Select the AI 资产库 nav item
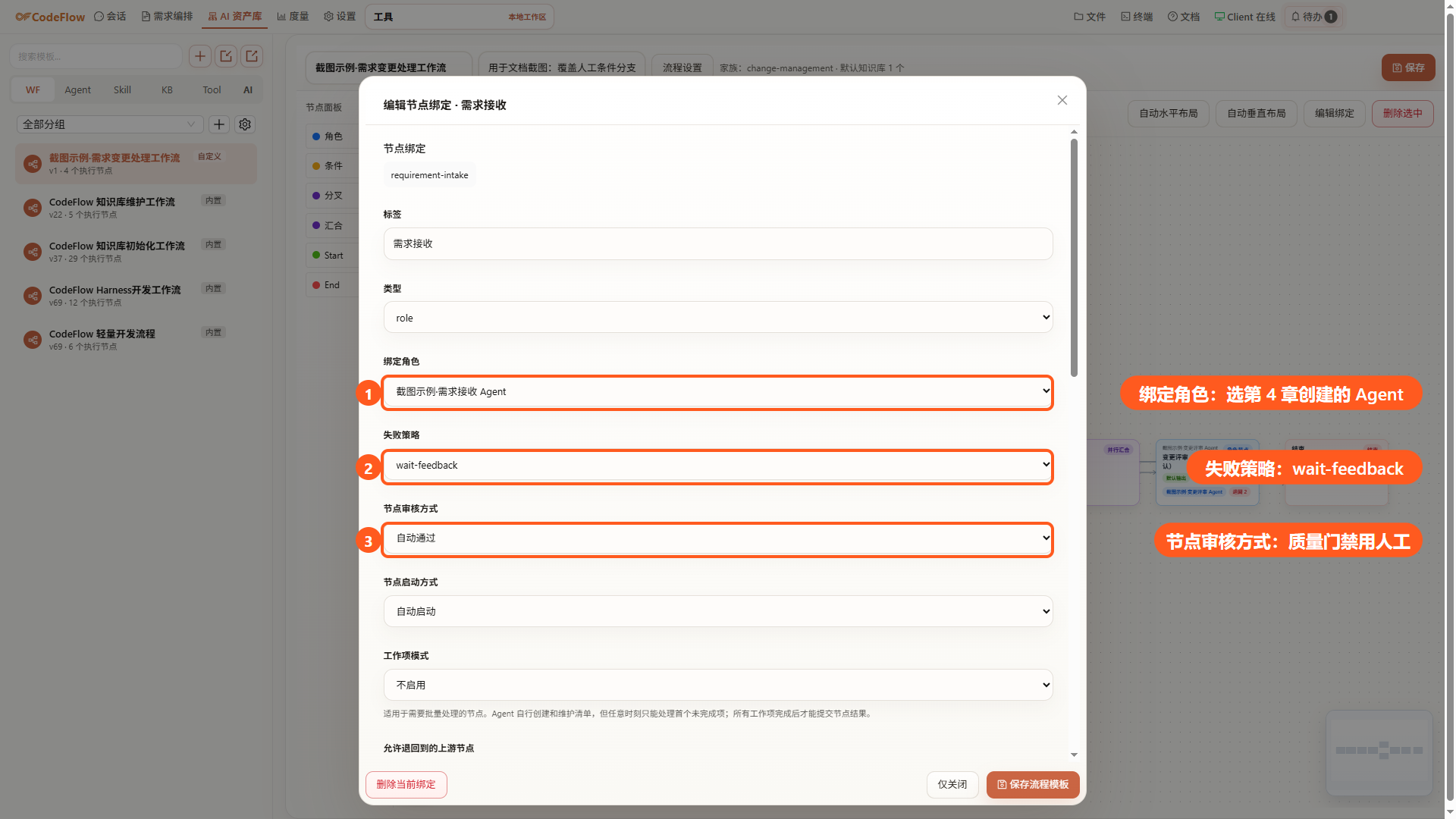The width and height of the screenshot is (1456, 819). tap(235, 17)
